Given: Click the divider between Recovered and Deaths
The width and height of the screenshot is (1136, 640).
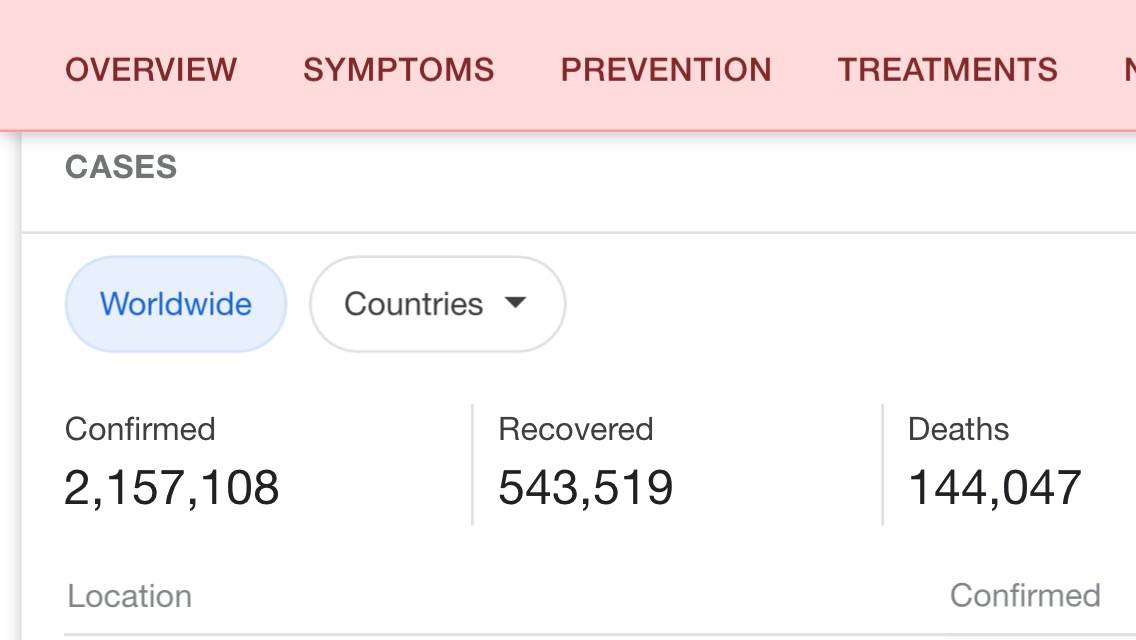Looking at the screenshot, I should (882, 464).
